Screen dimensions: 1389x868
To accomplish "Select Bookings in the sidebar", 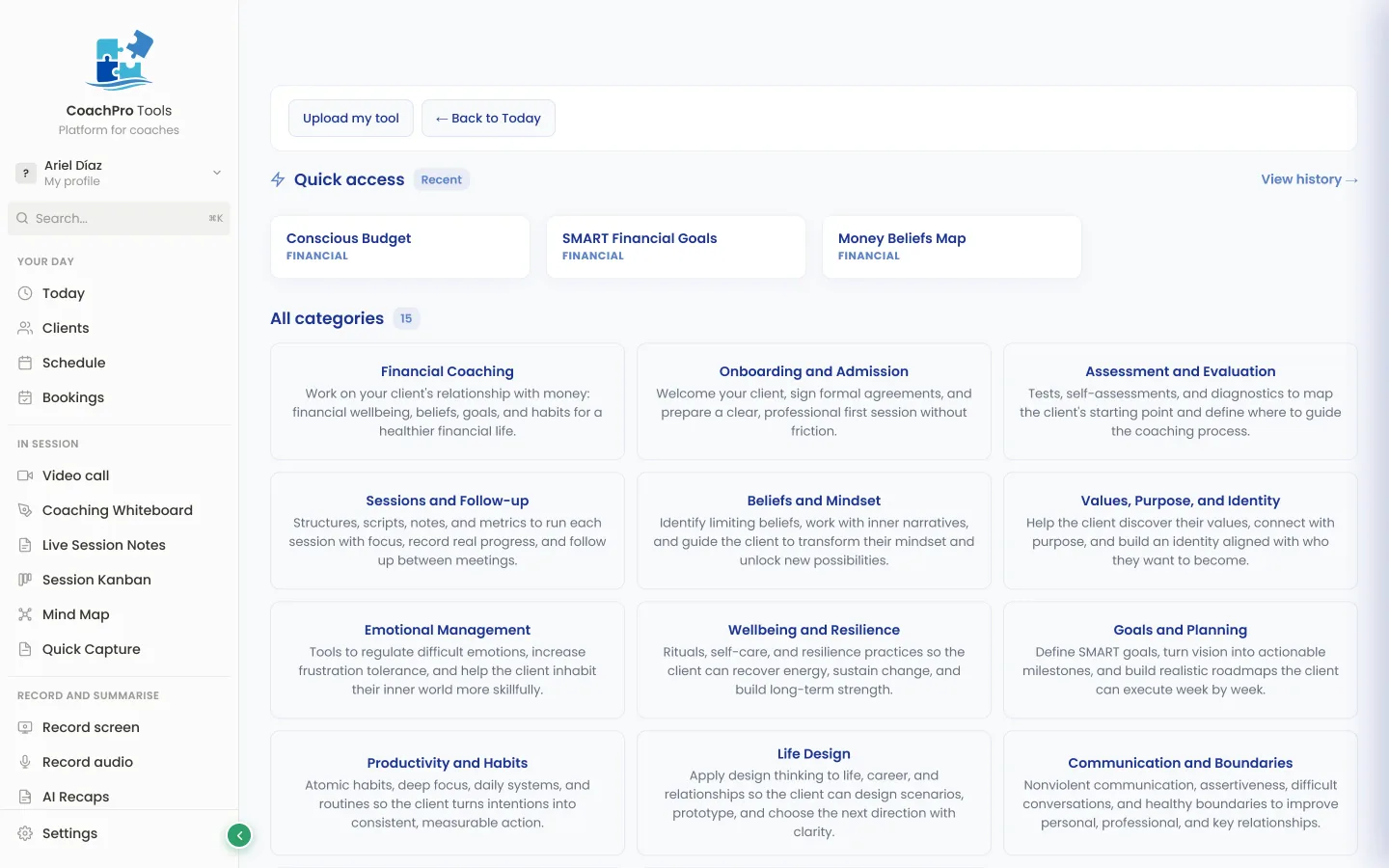I will pyautogui.click(x=119, y=397).
